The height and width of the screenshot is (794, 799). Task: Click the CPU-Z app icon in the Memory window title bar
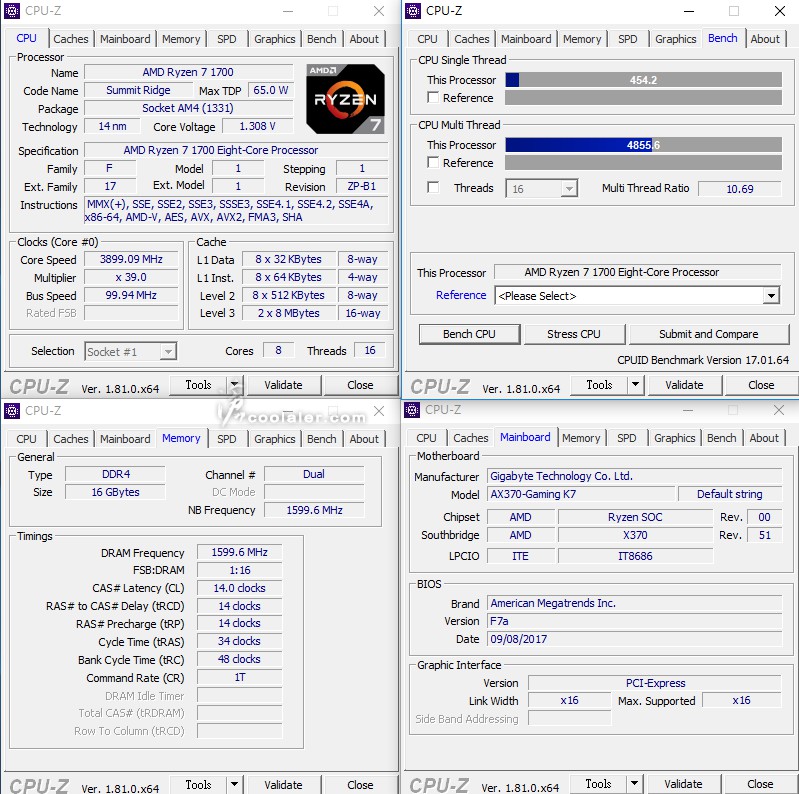tap(12, 411)
